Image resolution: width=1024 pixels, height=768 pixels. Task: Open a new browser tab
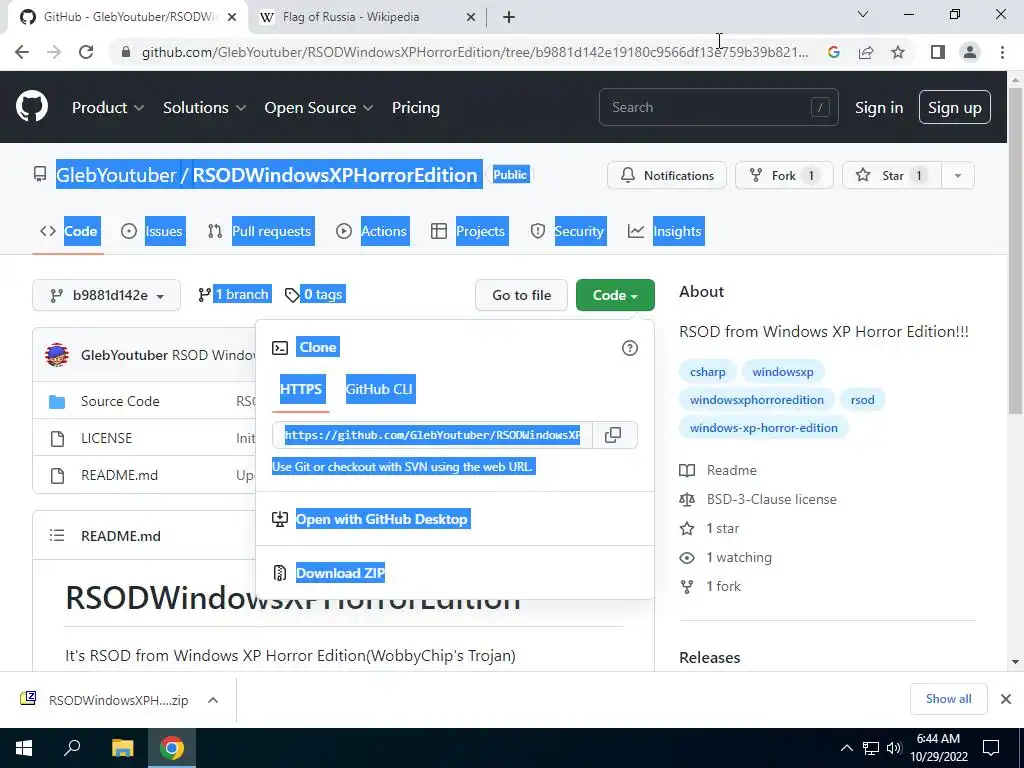(x=509, y=18)
